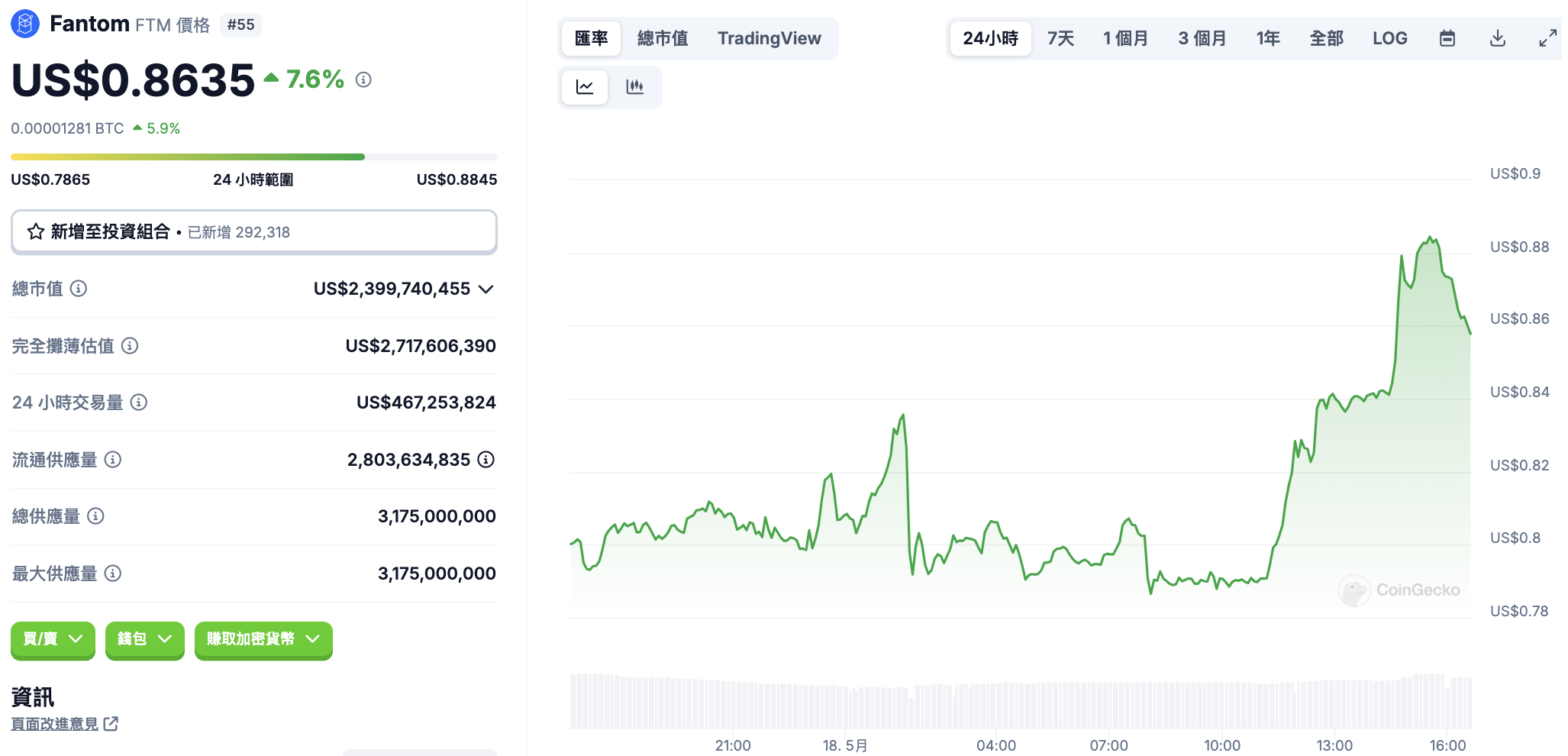Click info icon next to 總市值
The image size is (1568, 756).
(79, 289)
